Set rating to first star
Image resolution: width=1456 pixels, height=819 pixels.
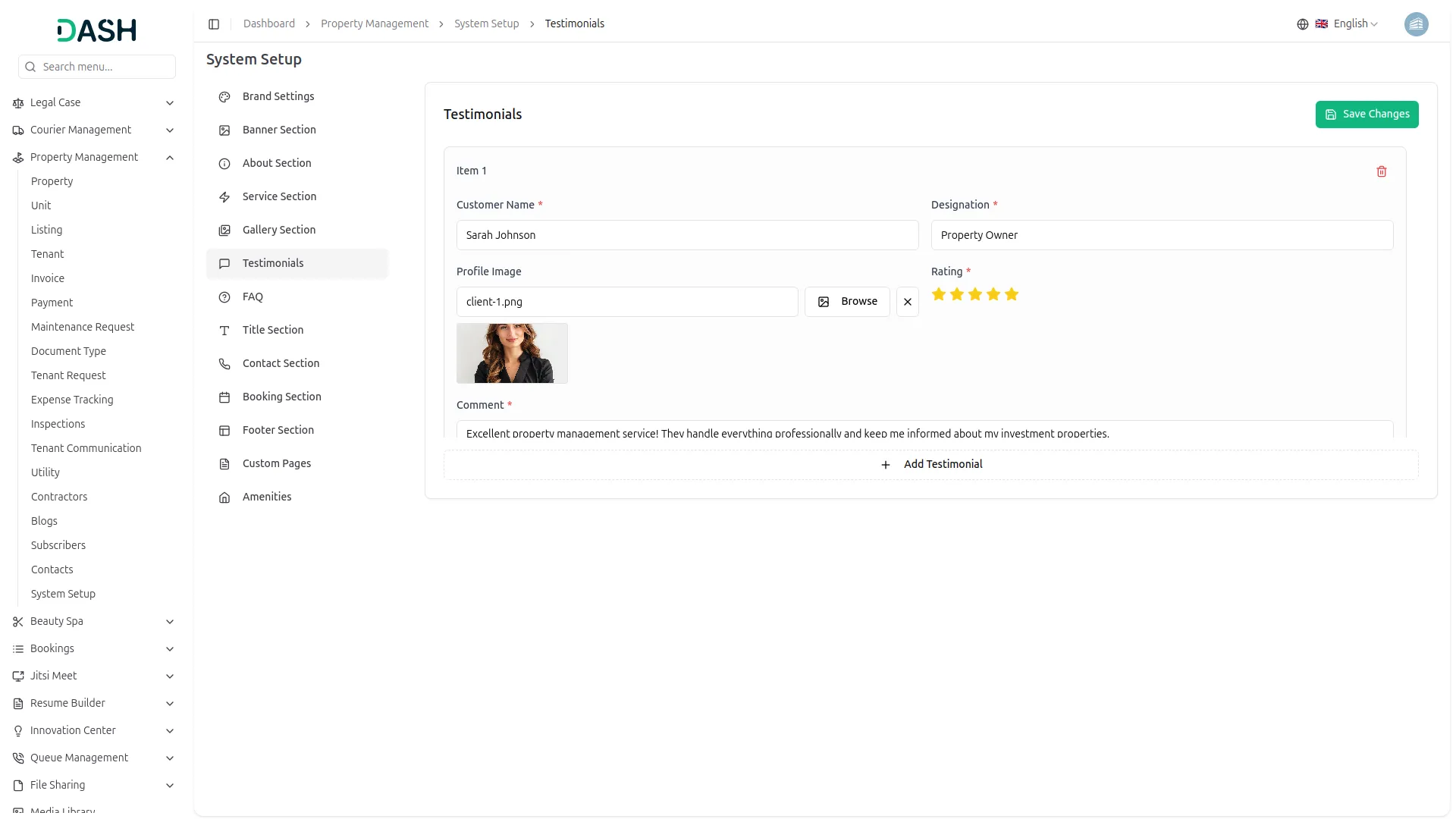click(939, 294)
